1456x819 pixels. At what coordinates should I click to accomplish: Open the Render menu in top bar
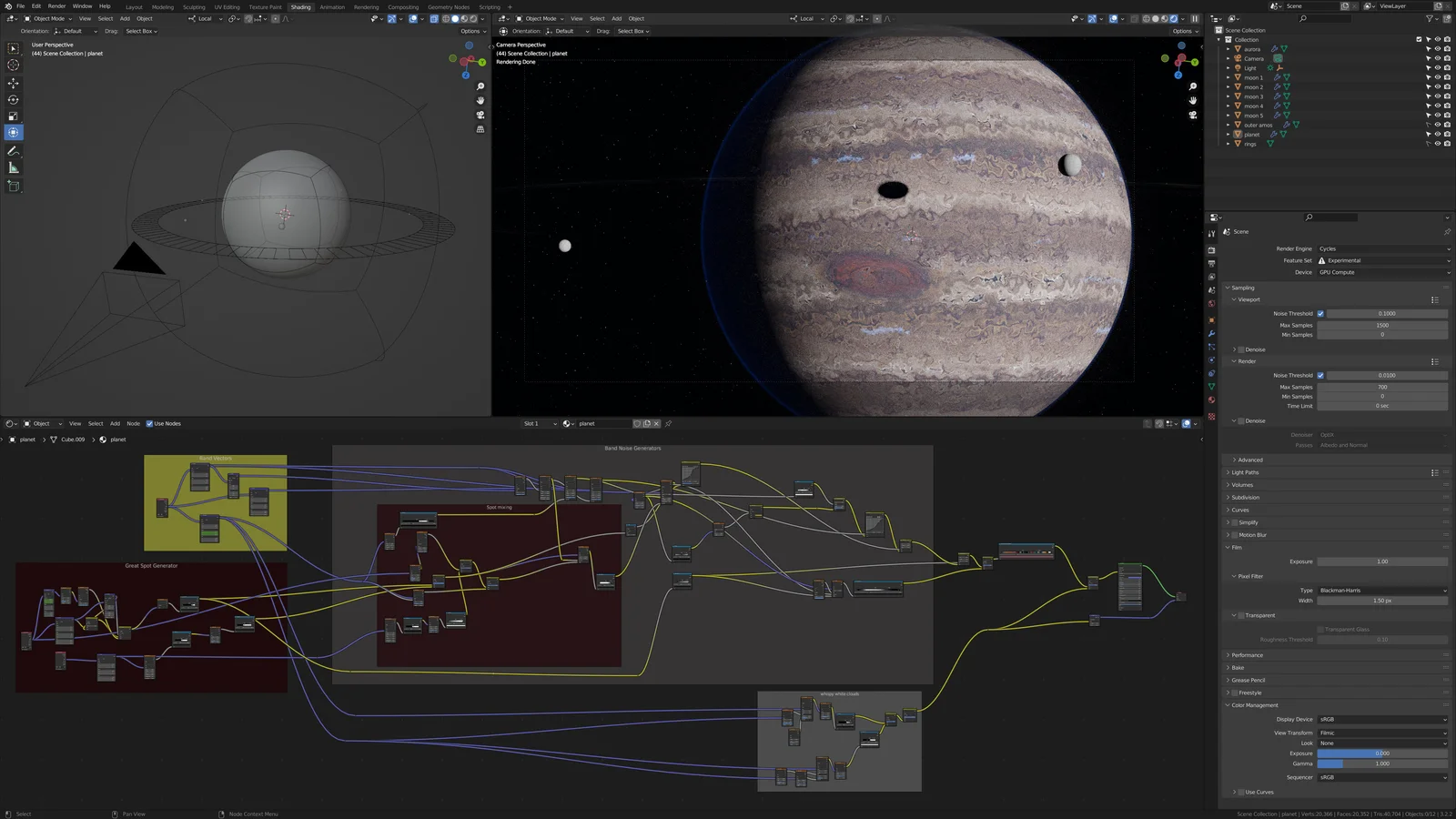tap(56, 6)
